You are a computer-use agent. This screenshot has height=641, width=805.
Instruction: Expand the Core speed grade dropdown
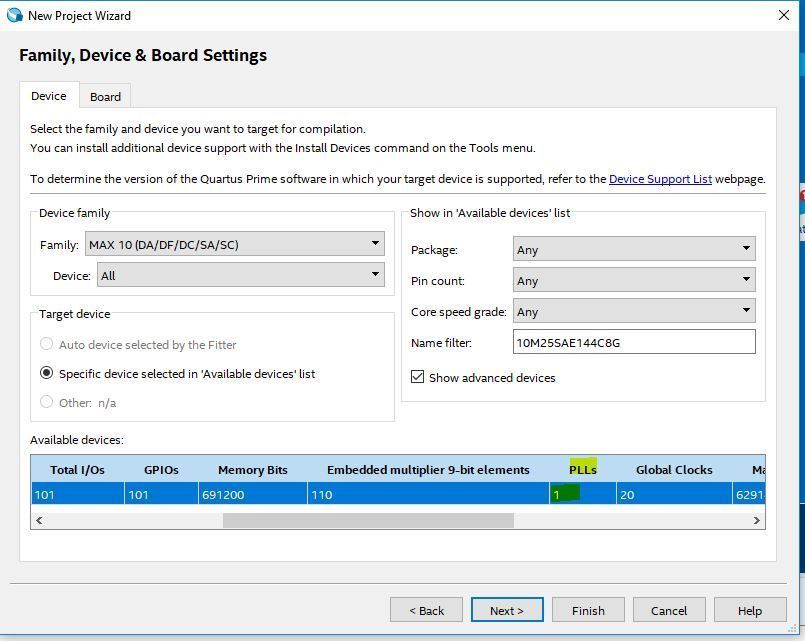point(634,311)
